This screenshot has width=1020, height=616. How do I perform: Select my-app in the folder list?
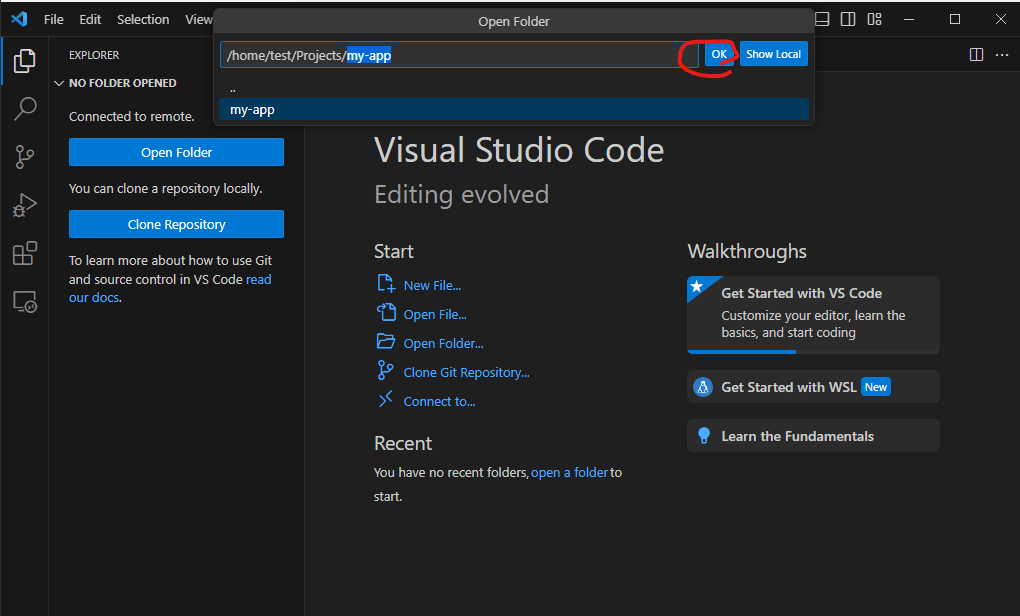pyautogui.click(x=514, y=109)
